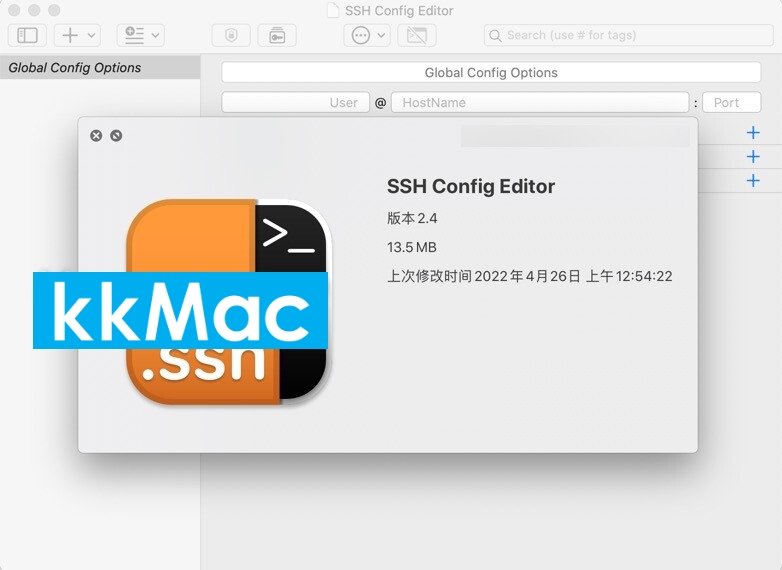Expand the chevron beside the ellipsis icon
The image size is (782, 570).
(381, 35)
